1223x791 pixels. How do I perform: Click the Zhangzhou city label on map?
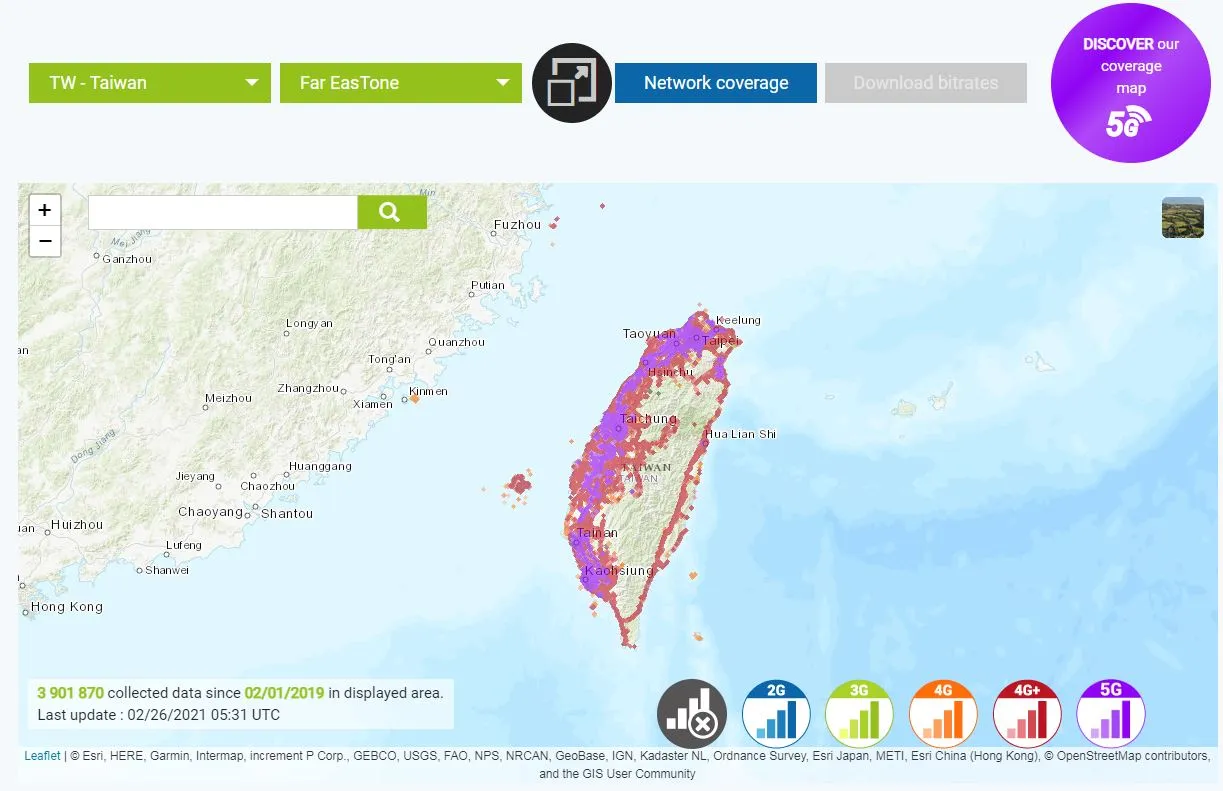(308, 388)
